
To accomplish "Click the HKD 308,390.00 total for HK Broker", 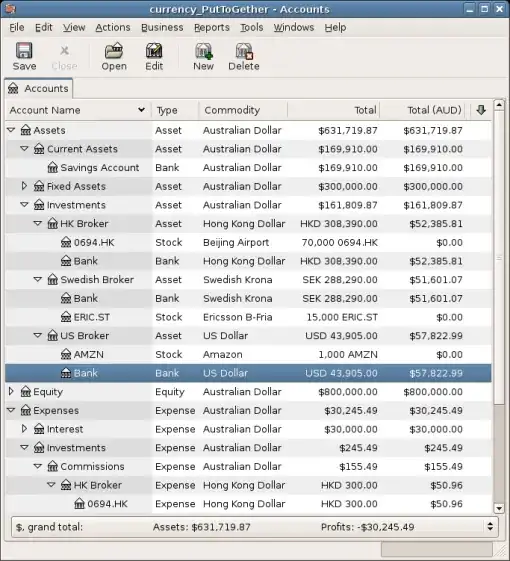I will tap(339, 224).
